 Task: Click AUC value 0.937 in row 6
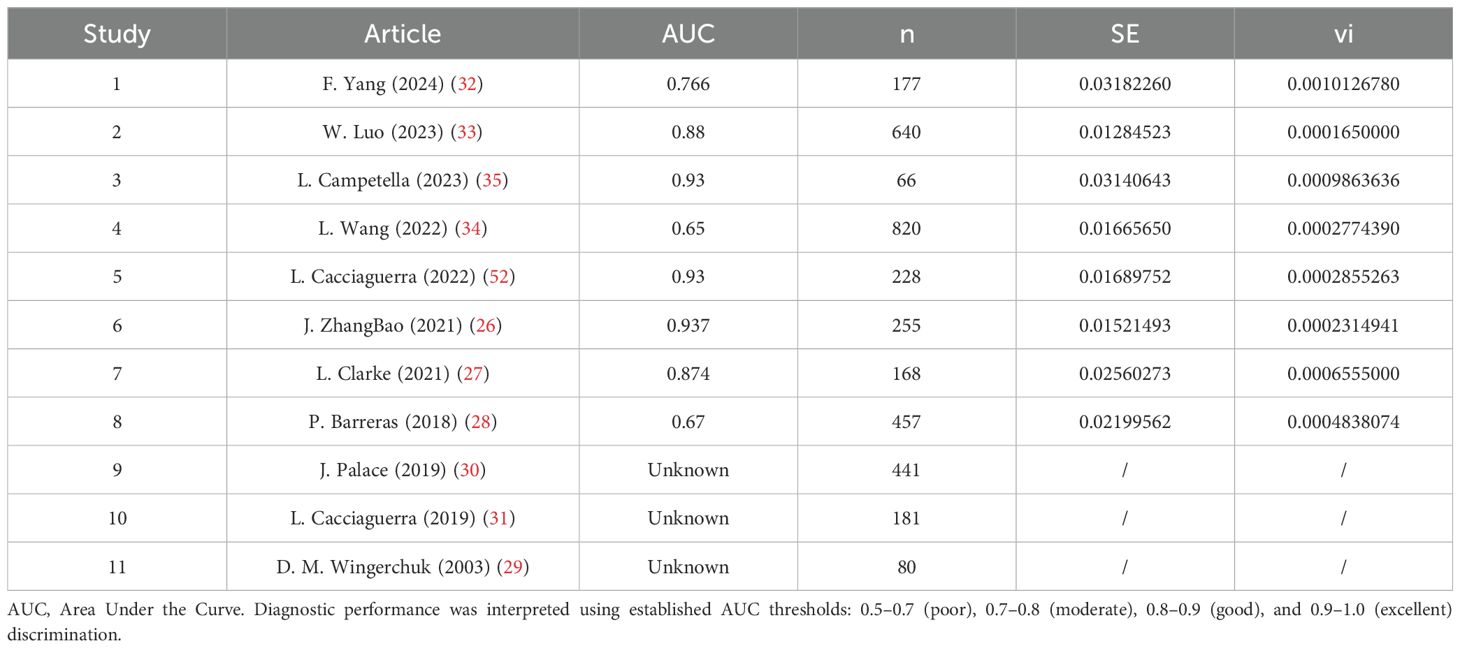coord(688,326)
